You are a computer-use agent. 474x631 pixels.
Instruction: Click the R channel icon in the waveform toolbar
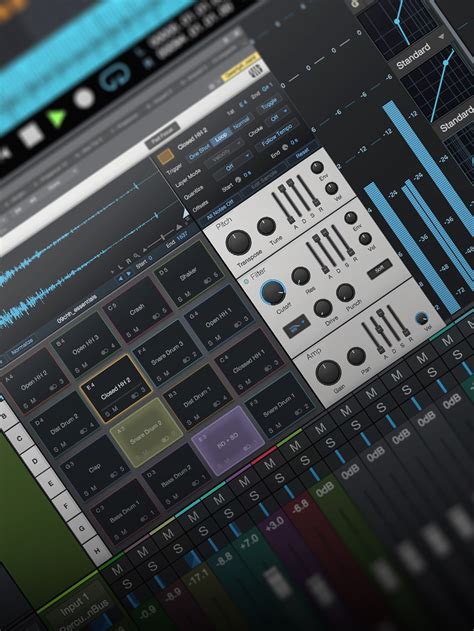point(129,261)
